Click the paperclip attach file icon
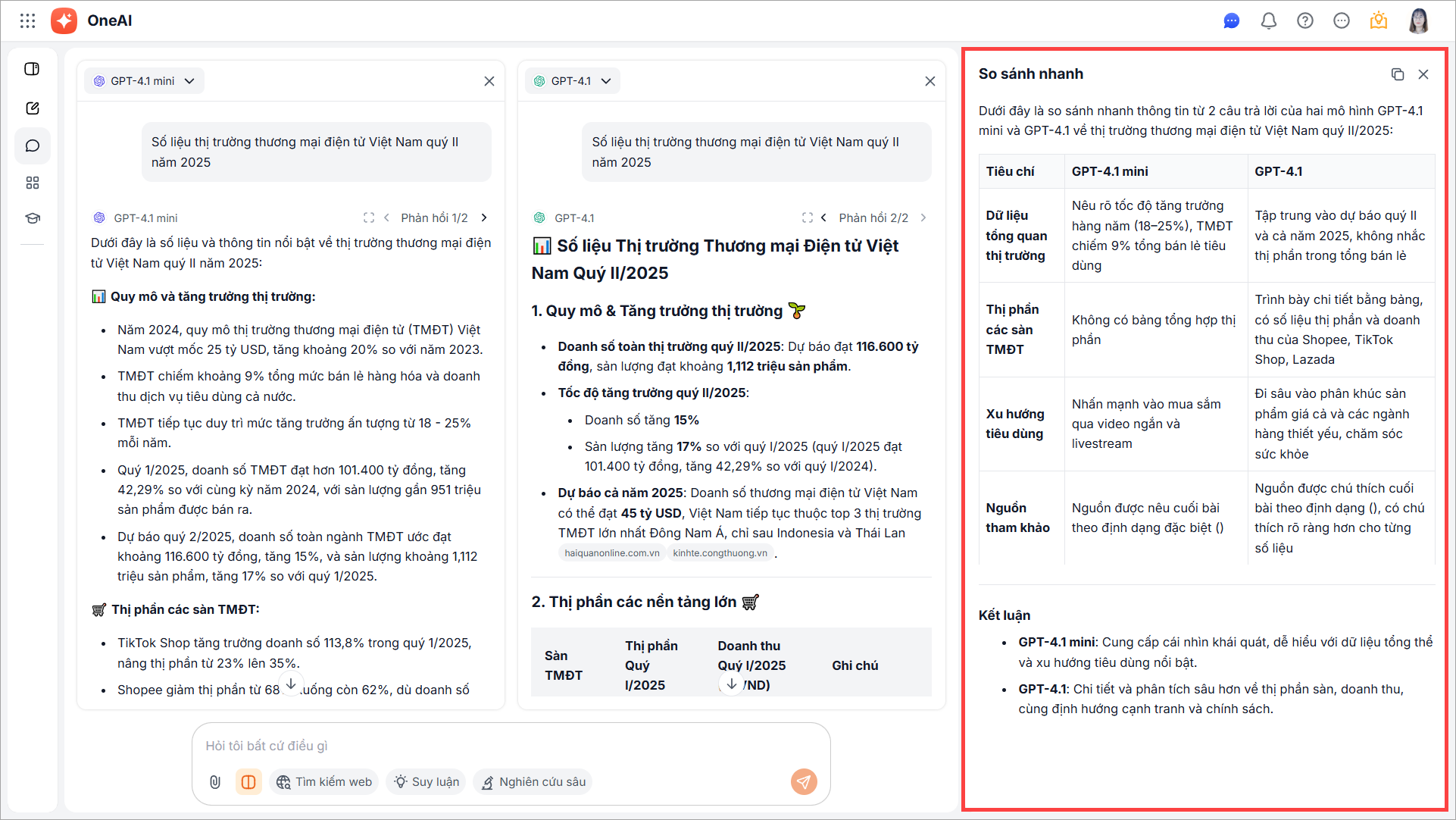Viewport: 1456px width, 820px height. pyautogui.click(x=215, y=781)
